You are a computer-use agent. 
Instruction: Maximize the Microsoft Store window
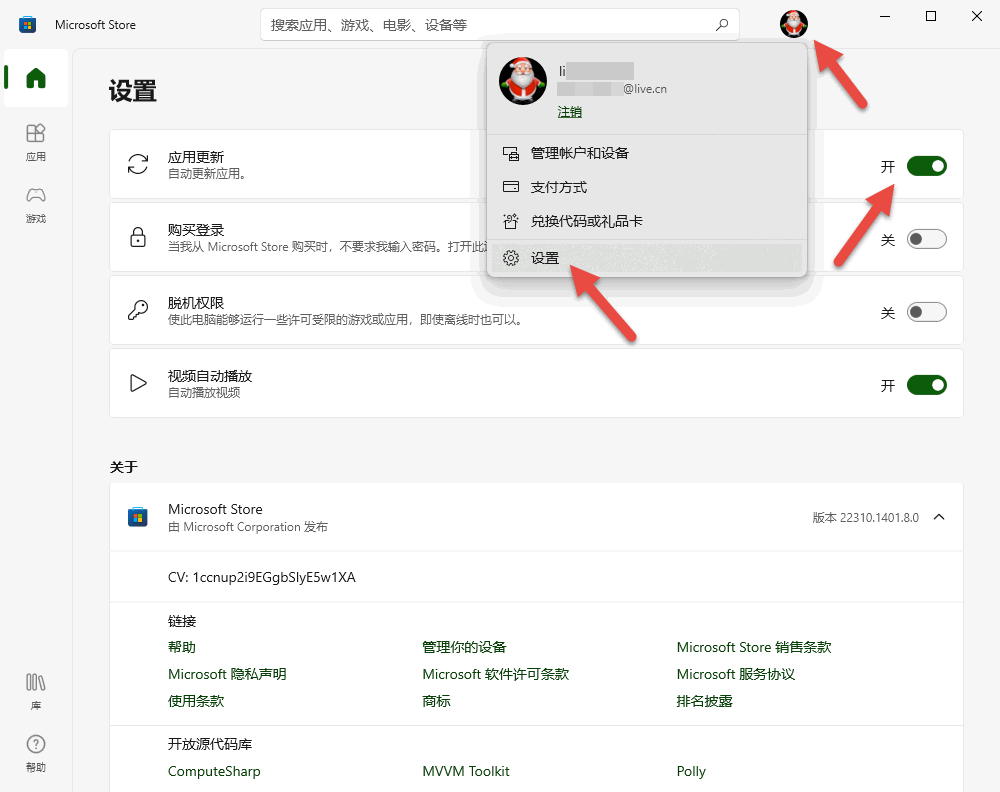click(930, 17)
